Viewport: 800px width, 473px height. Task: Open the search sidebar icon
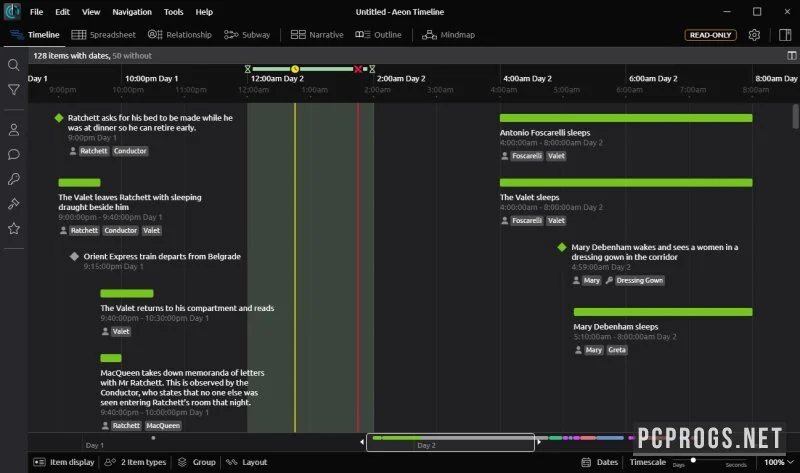pyautogui.click(x=14, y=65)
